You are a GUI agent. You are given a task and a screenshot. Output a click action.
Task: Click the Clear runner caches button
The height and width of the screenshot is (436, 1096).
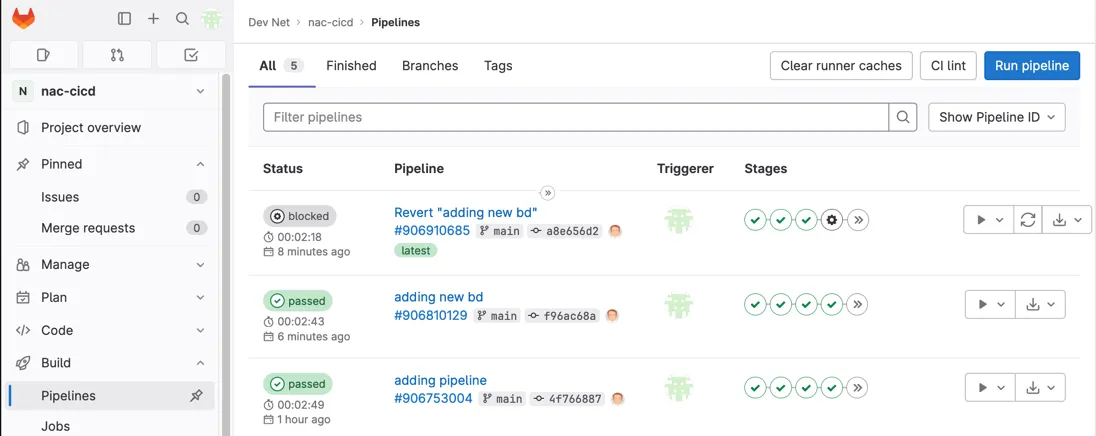841,66
